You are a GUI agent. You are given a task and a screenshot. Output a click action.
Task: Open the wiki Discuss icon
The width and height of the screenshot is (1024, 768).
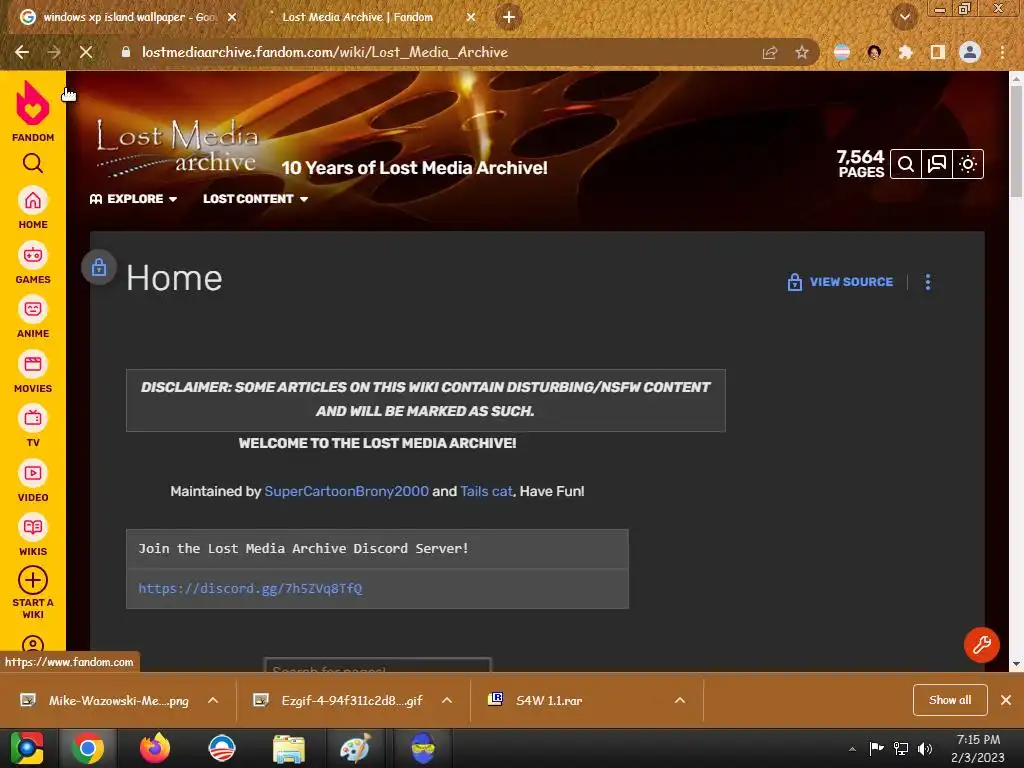click(937, 164)
